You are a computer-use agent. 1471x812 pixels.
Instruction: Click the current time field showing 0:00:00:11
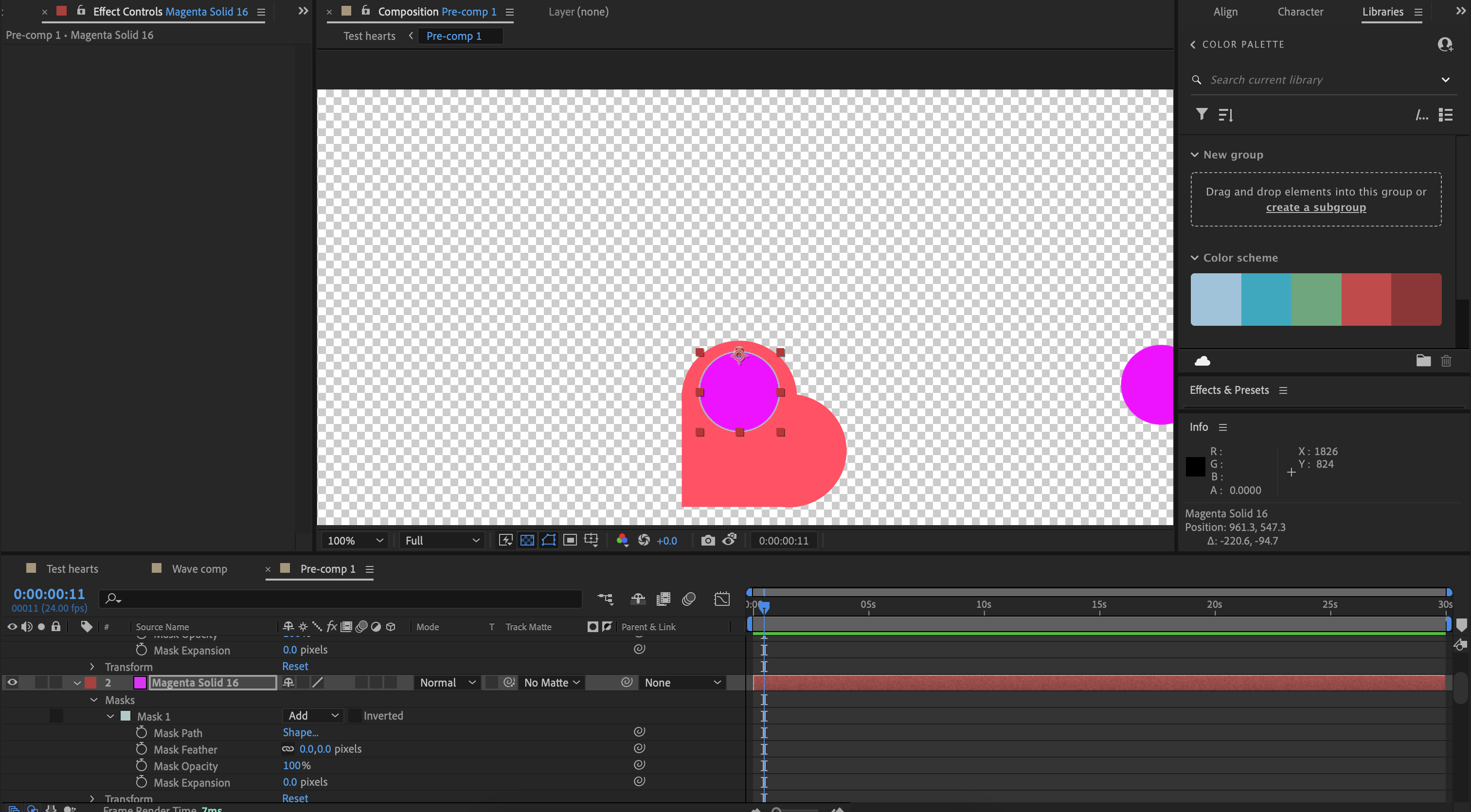[49, 594]
